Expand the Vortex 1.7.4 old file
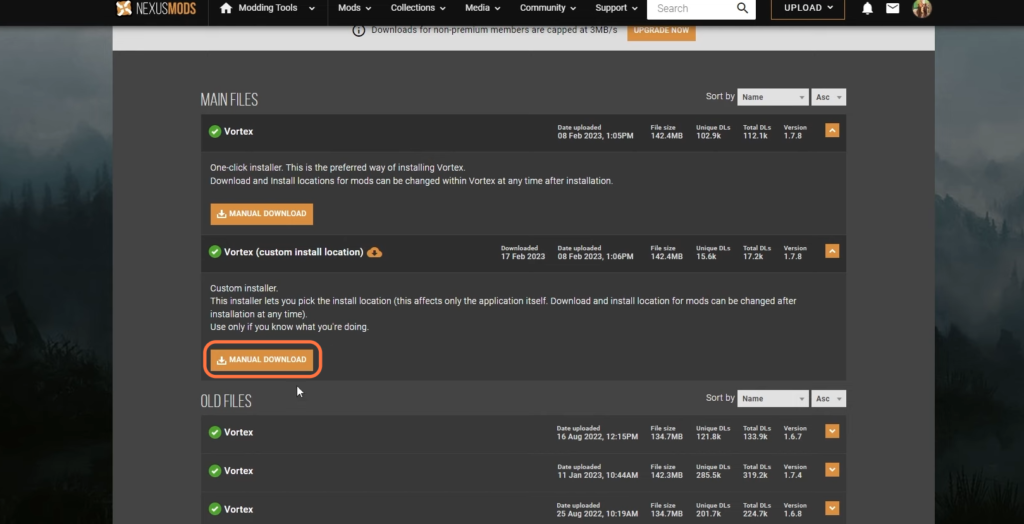 (832, 470)
